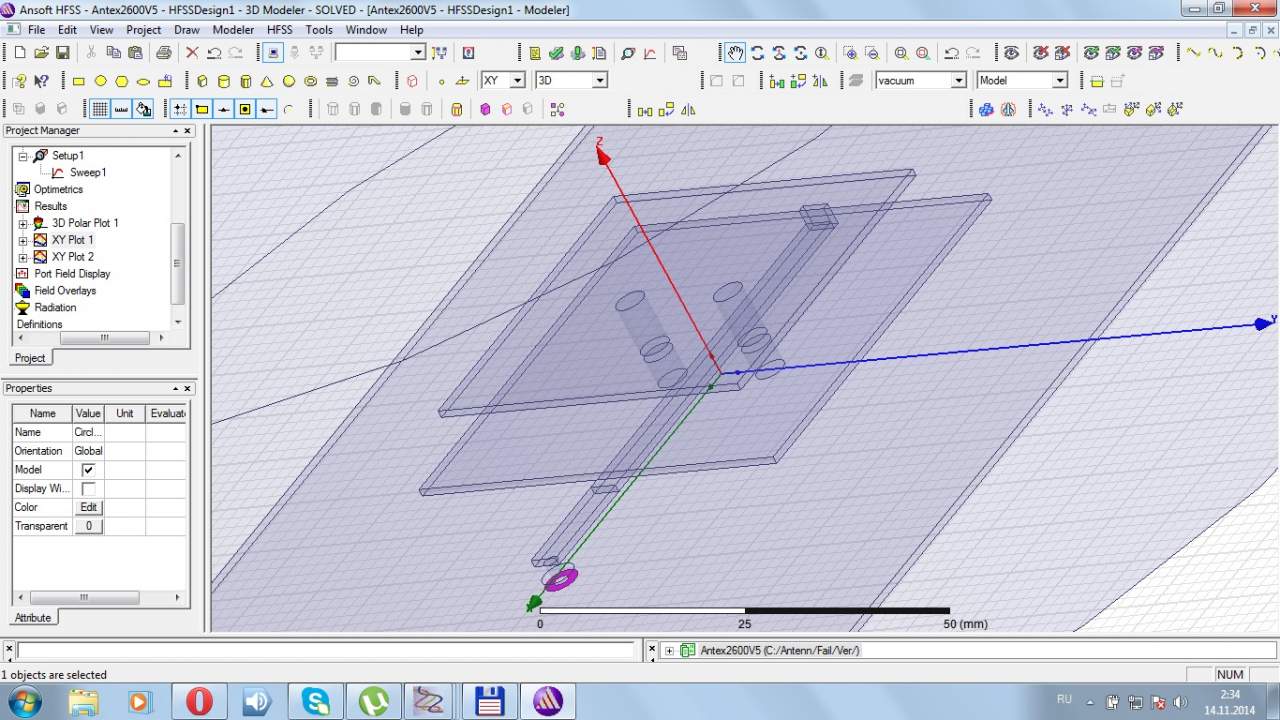Click the Print icon in toolbar
Image resolution: width=1280 pixels, height=720 pixels.
pos(163,53)
